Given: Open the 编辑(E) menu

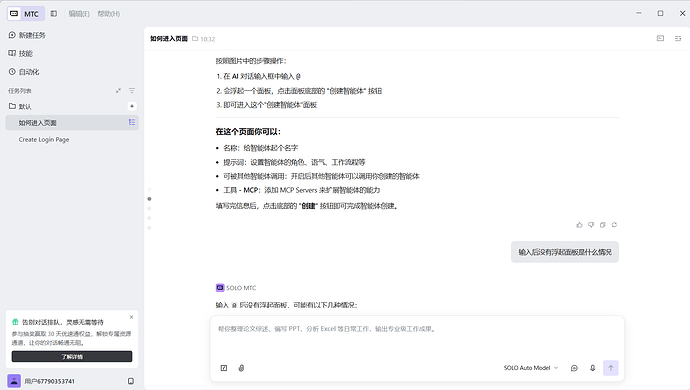Looking at the screenshot, I should [x=79, y=14].
